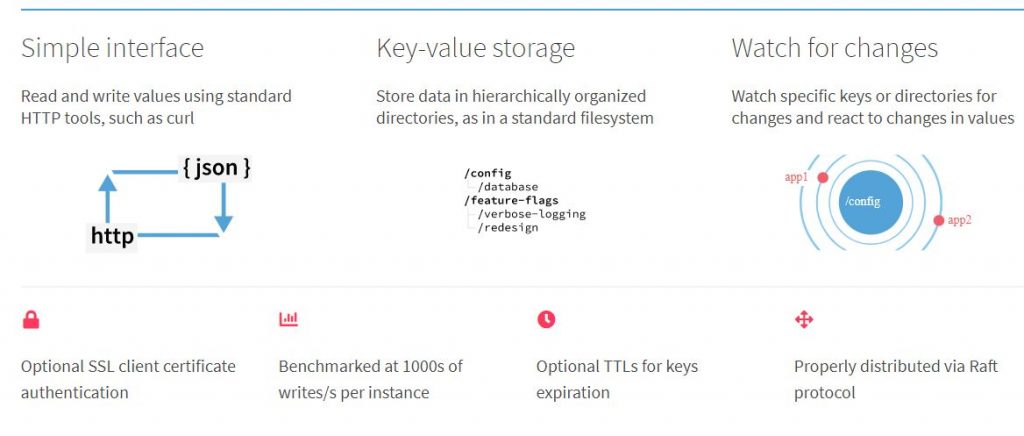Click the { json } label in diagram
The height and width of the screenshot is (436, 1024).
tap(216, 168)
